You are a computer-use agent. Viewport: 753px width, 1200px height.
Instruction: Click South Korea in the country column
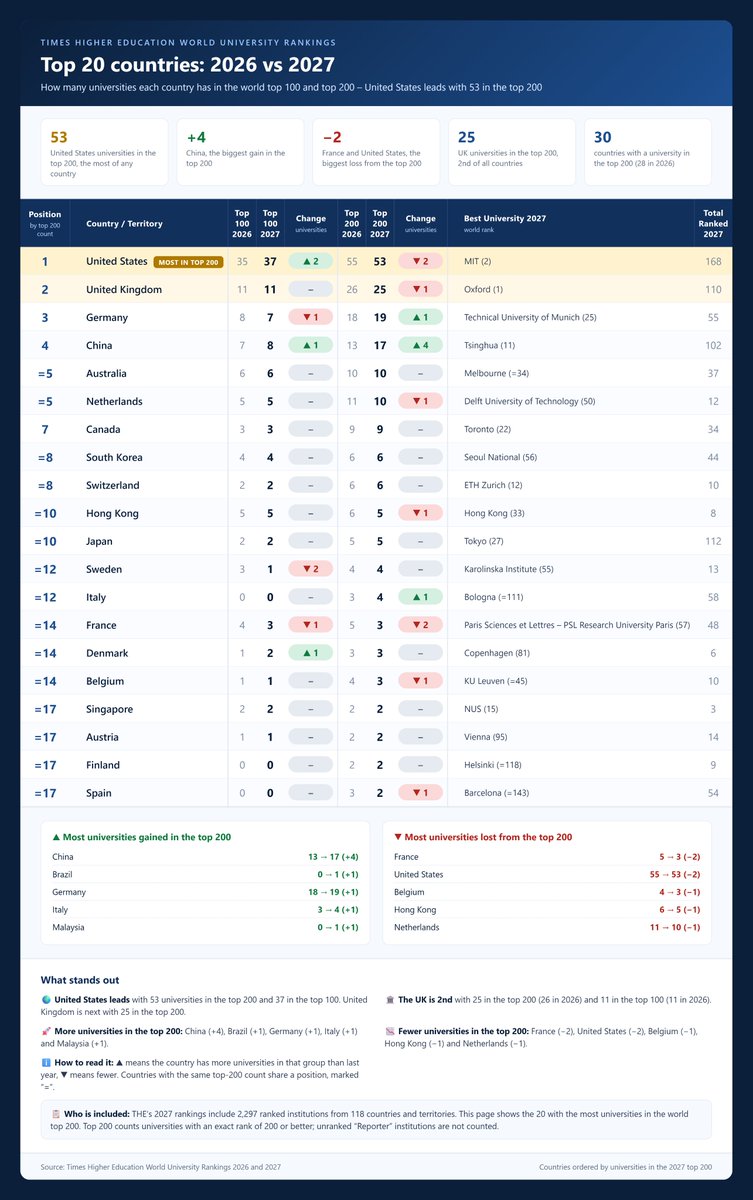[114, 457]
